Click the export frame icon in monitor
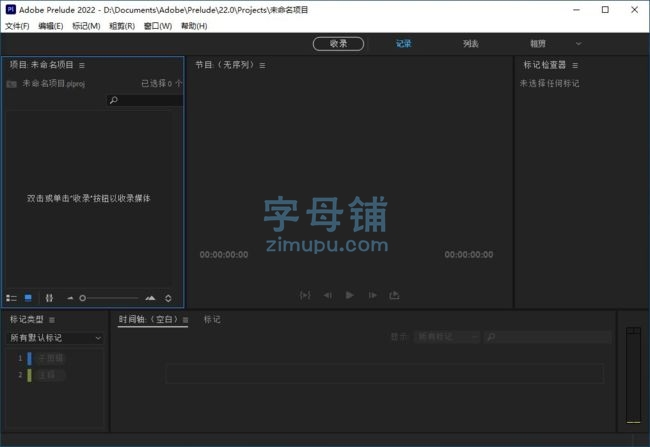The image size is (650, 447). click(x=394, y=295)
